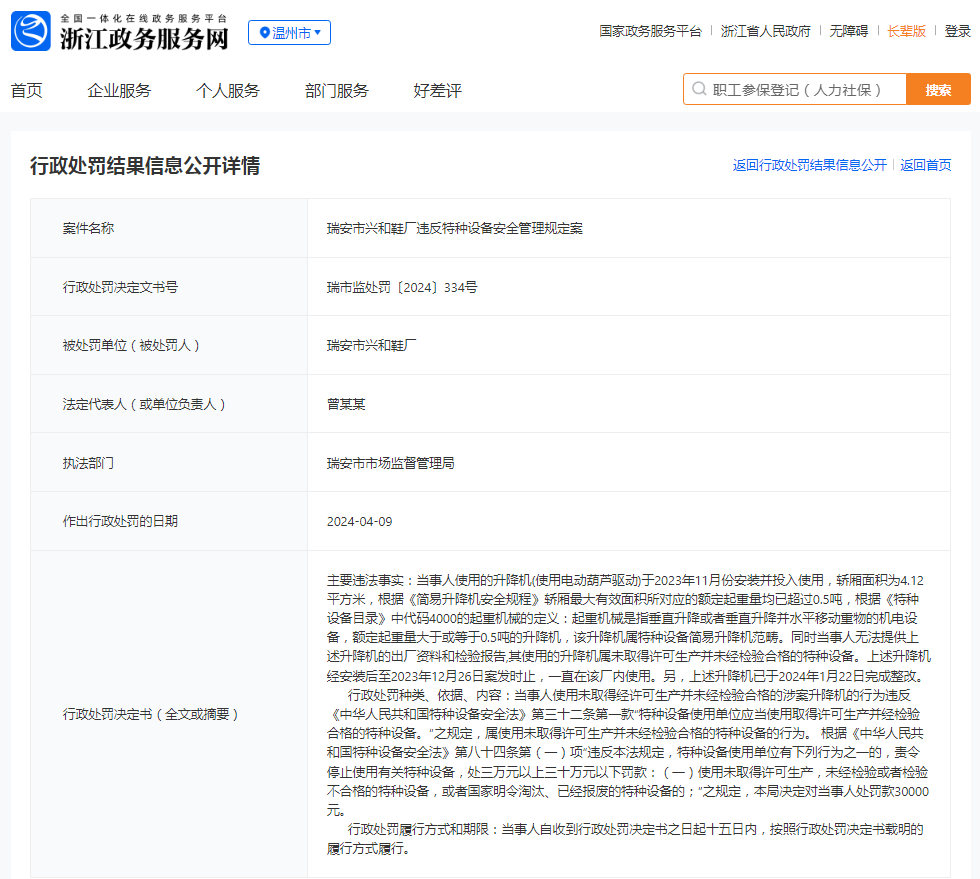Open 个人服务 navigation menu

coord(228,91)
